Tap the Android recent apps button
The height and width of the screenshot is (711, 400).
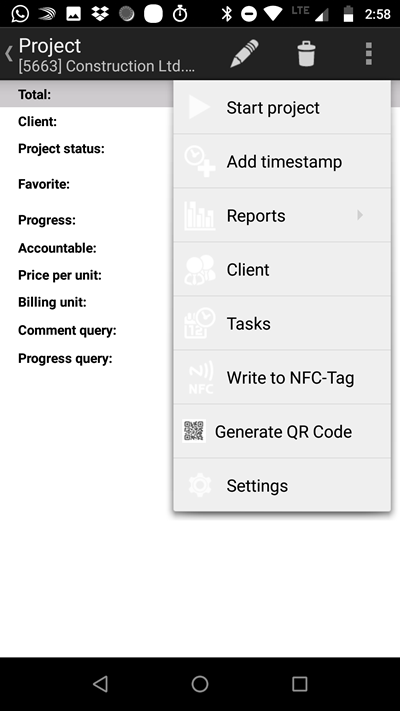[300, 684]
